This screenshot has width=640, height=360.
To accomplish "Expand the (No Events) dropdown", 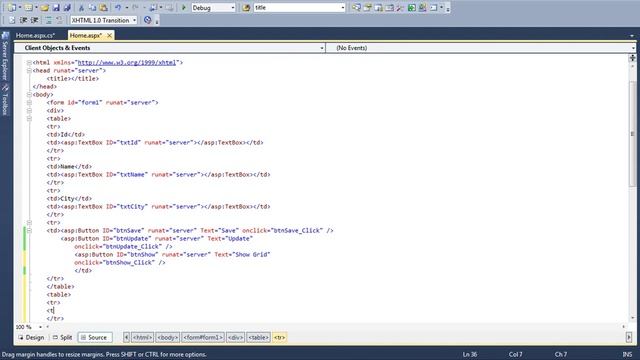I will 633,48.
